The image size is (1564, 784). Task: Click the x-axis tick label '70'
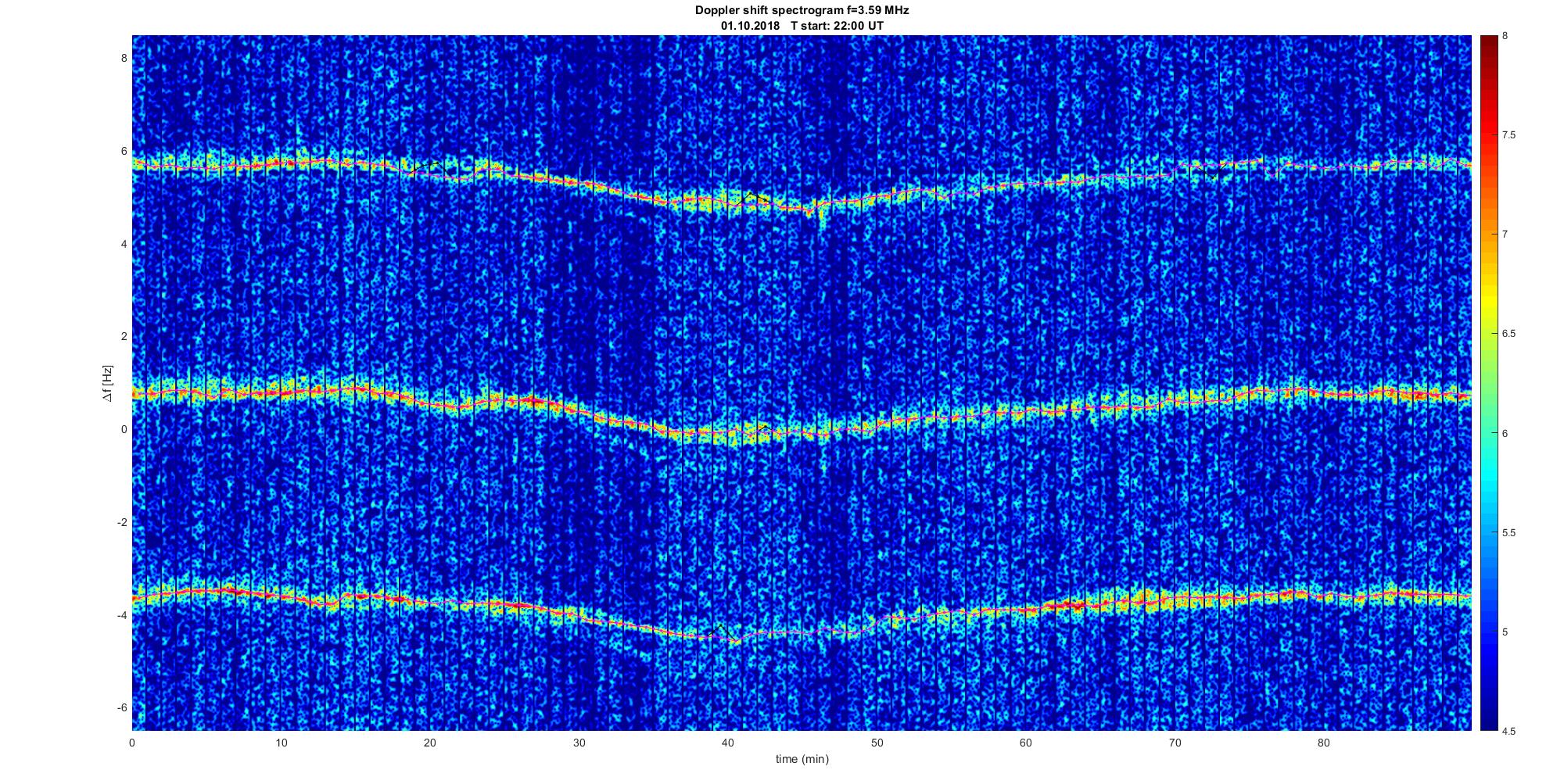tap(1175, 743)
